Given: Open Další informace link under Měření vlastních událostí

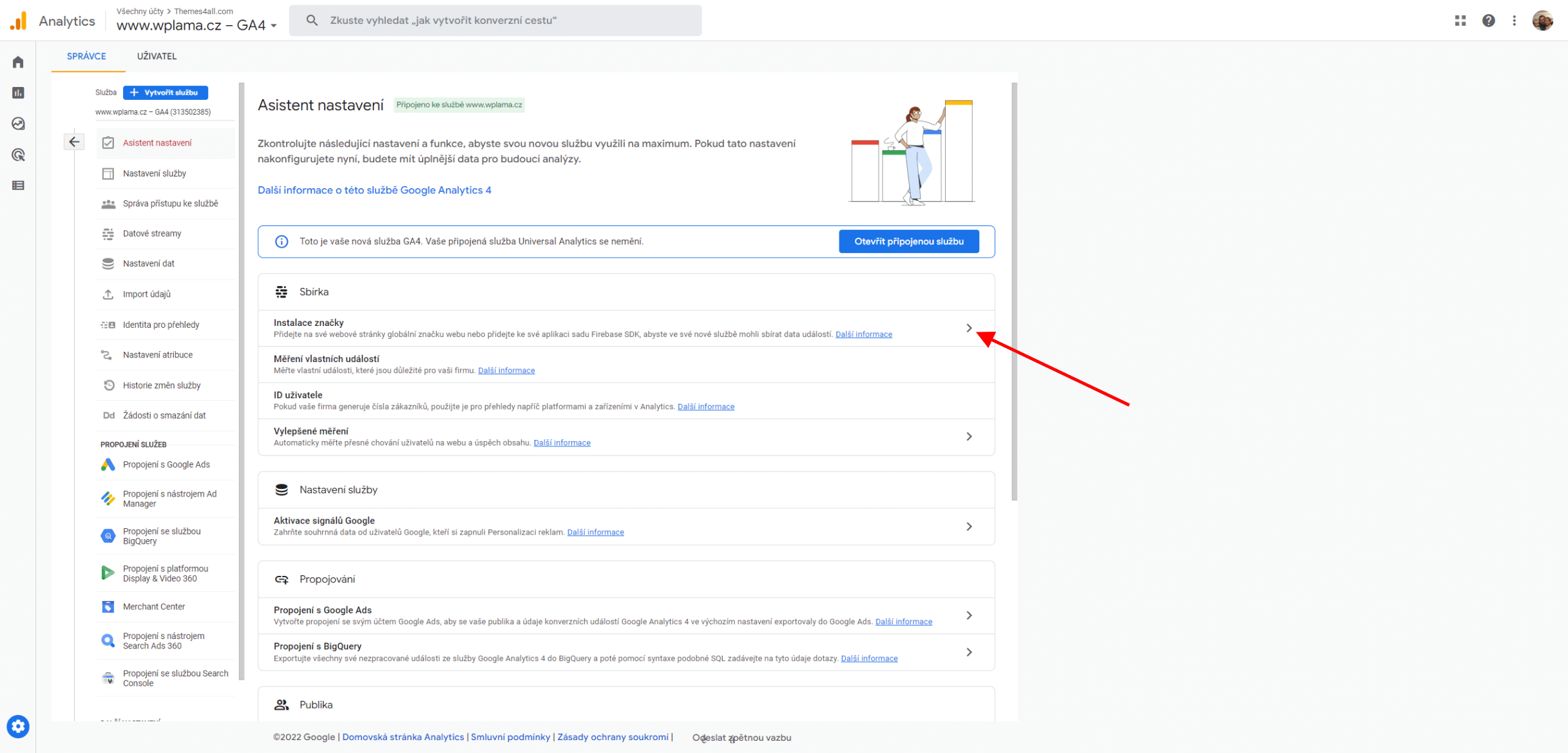Looking at the screenshot, I should (x=506, y=370).
